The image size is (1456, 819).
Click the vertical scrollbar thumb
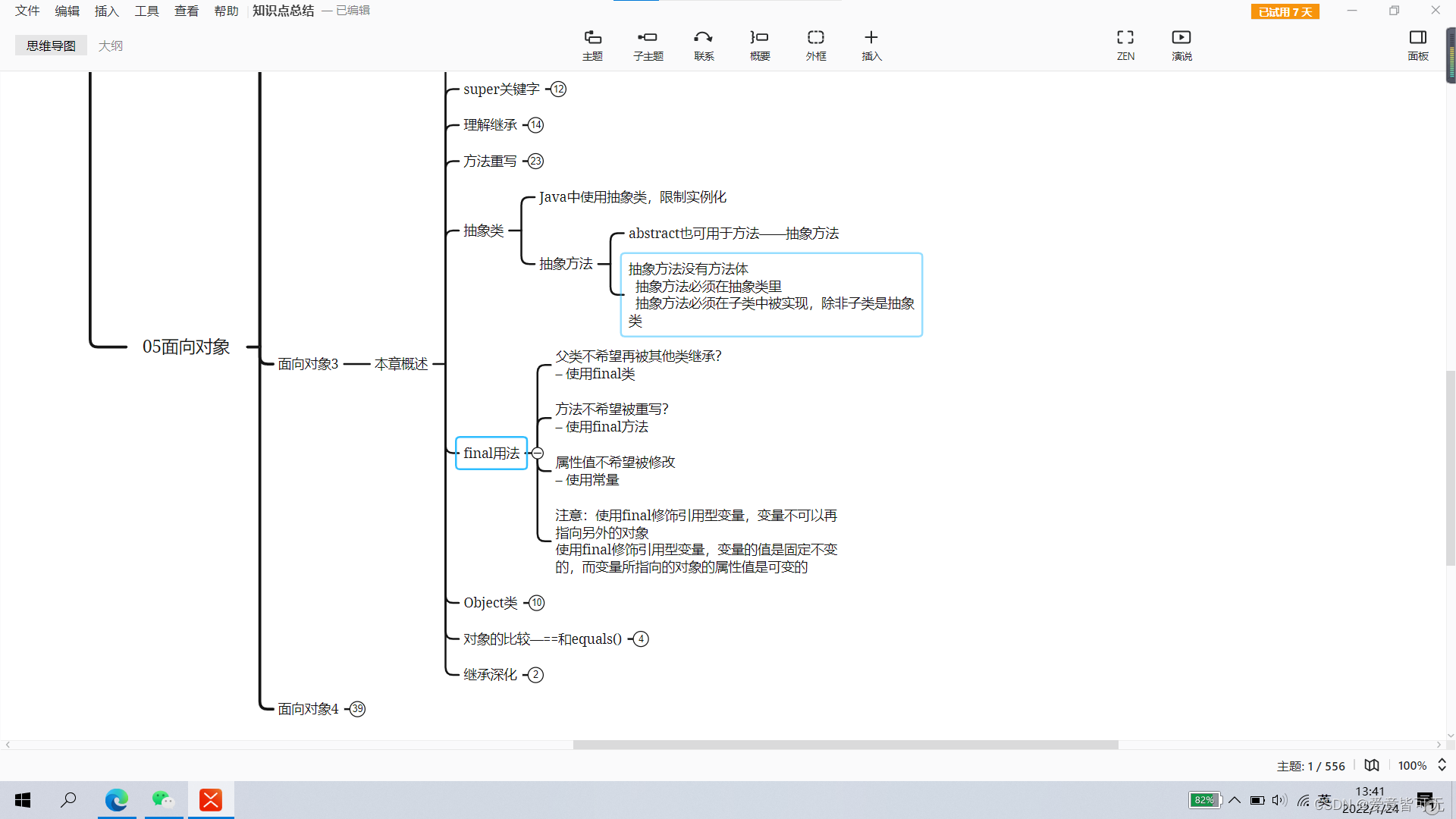click(1450, 468)
